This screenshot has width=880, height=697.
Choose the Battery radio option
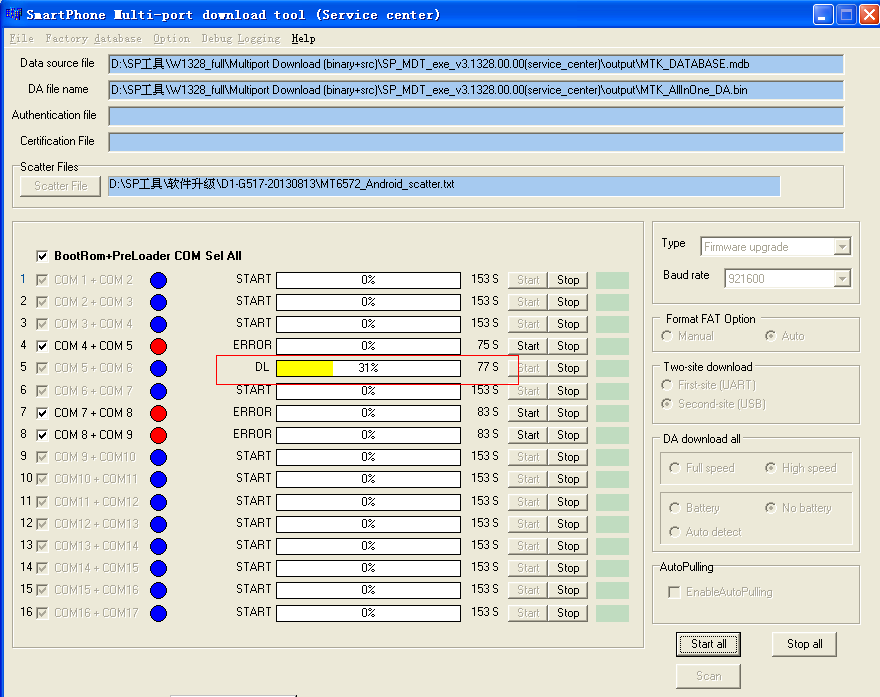pos(675,507)
